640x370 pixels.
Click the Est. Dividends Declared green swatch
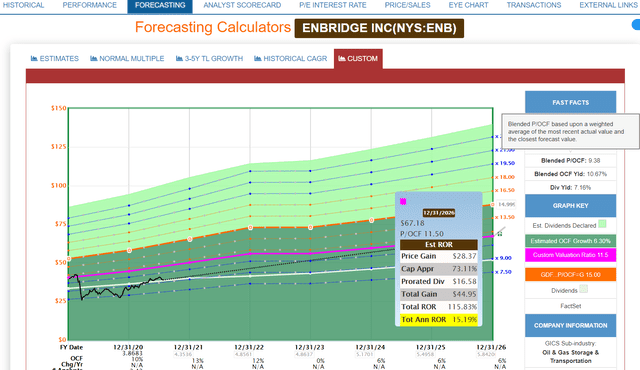point(602,224)
